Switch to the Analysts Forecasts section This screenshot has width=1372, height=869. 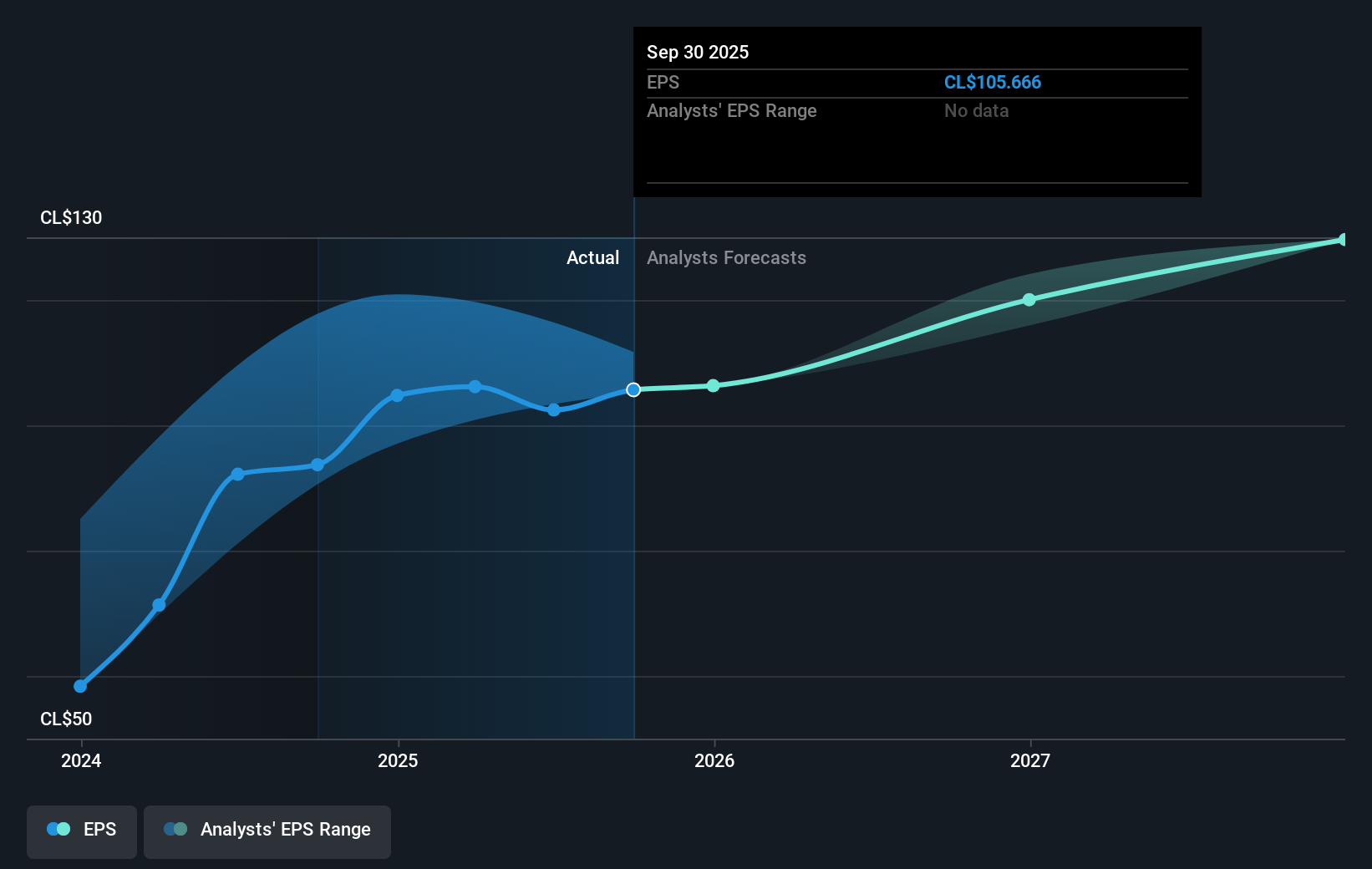[x=726, y=258]
